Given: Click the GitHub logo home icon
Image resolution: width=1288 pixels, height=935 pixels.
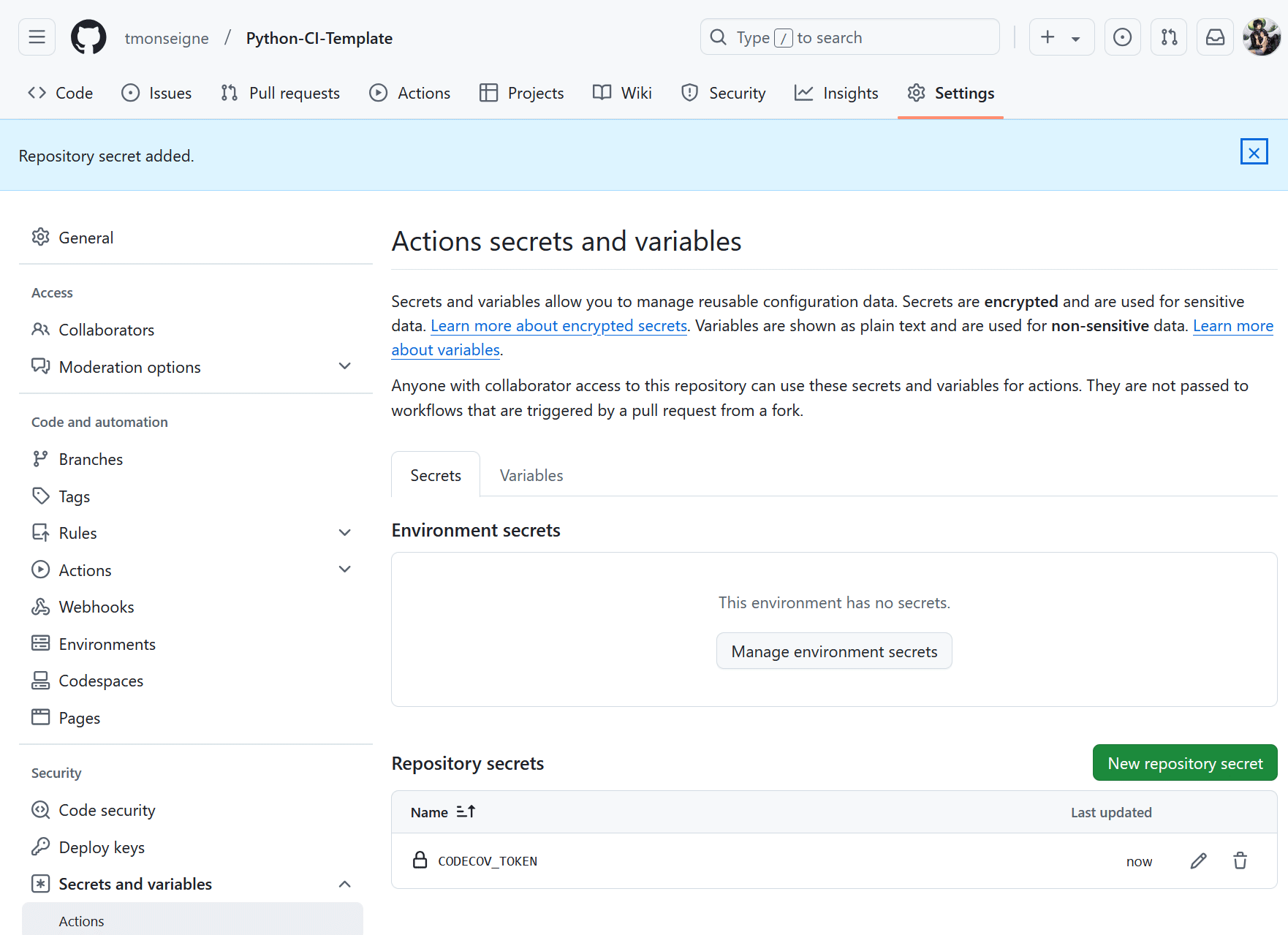Looking at the screenshot, I should click(88, 37).
